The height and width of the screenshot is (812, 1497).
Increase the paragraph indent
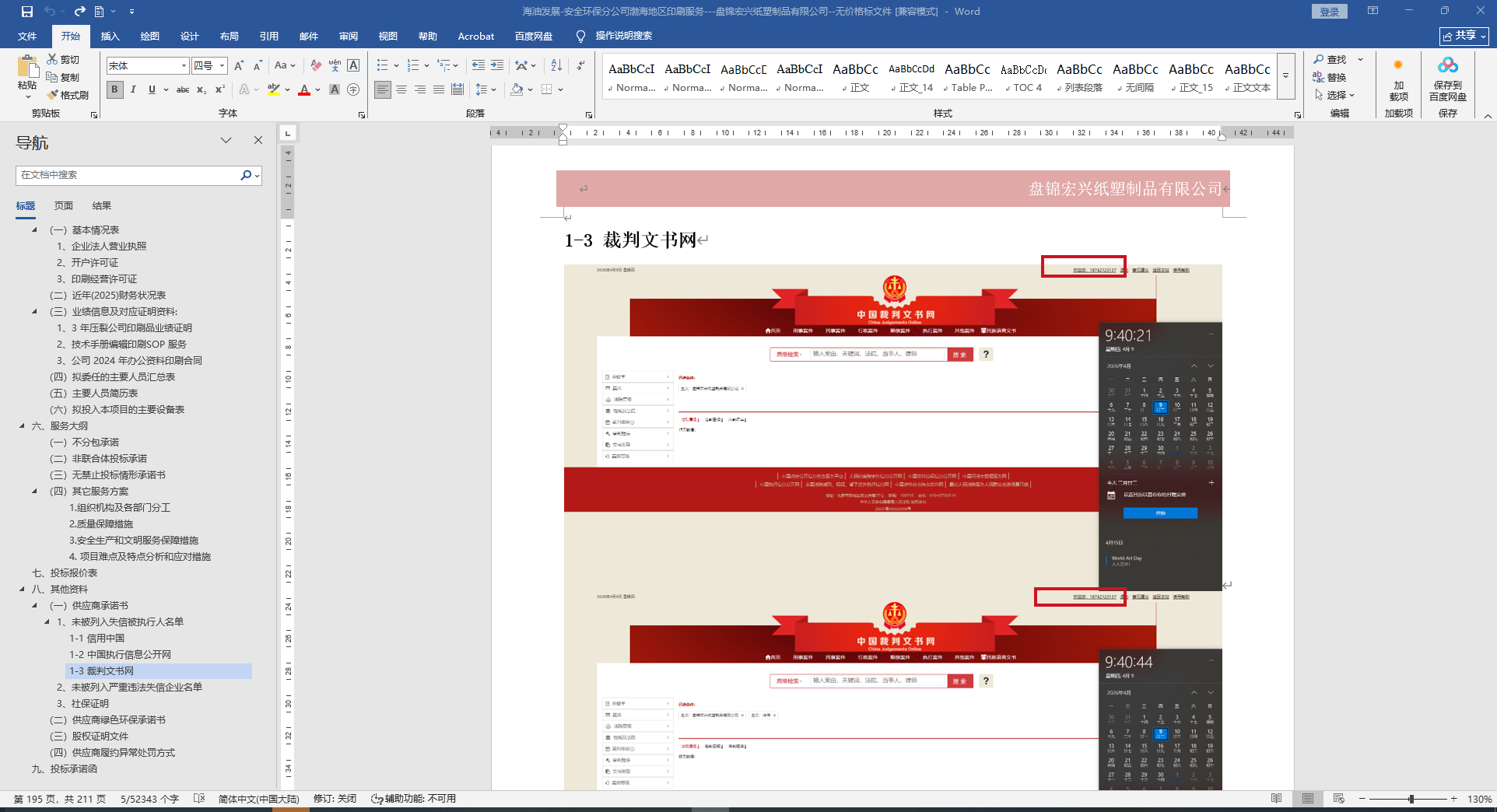(496, 65)
